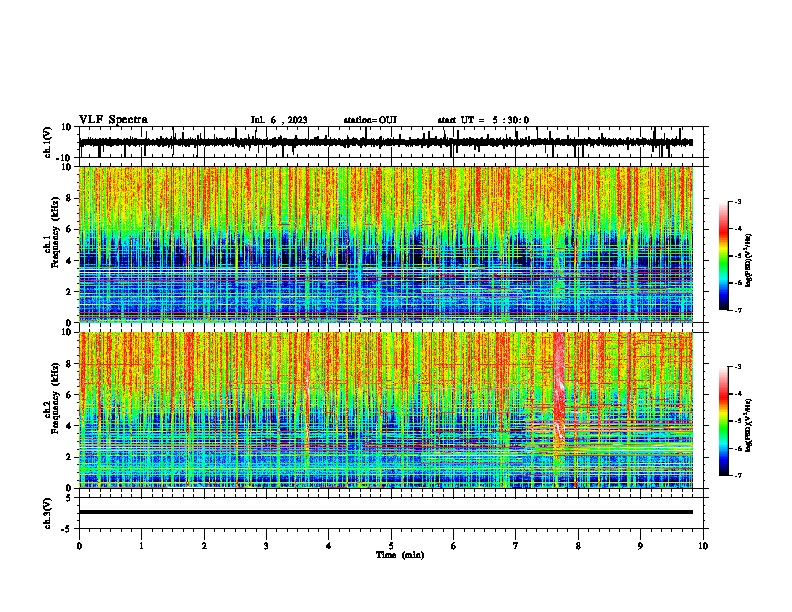Viewport: 792px width, 612px height.
Task: Click the "-7" tick on ch.2 colorbar
Action: pyautogui.click(x=738, y=475)
